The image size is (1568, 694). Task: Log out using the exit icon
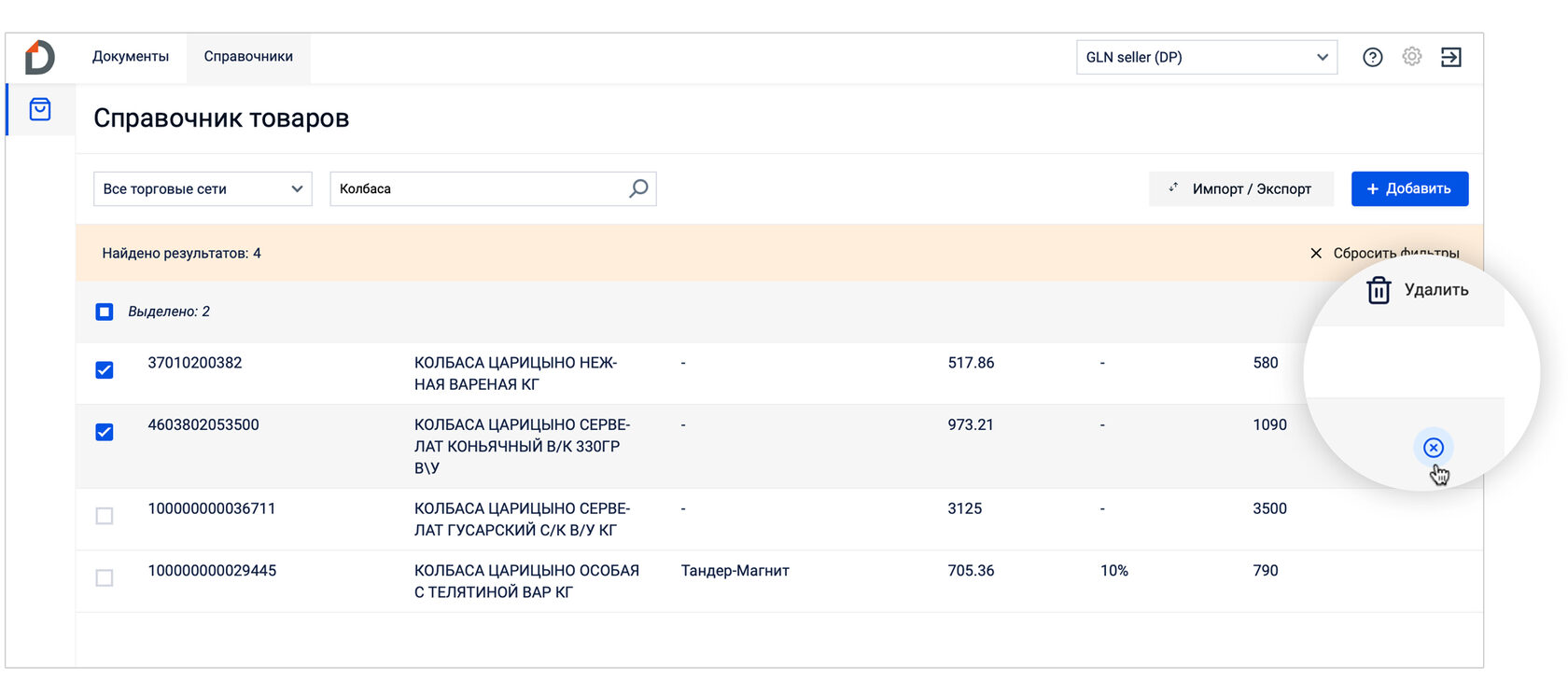pos(1451,57)
